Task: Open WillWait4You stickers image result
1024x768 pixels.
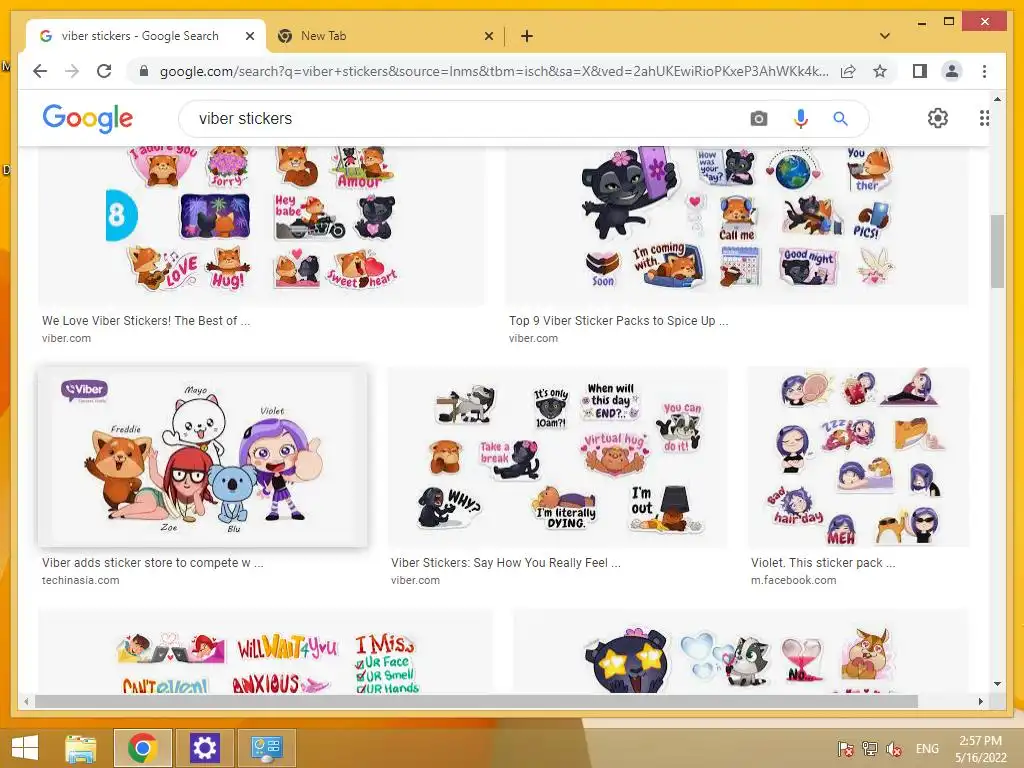Action: (266, 651)
